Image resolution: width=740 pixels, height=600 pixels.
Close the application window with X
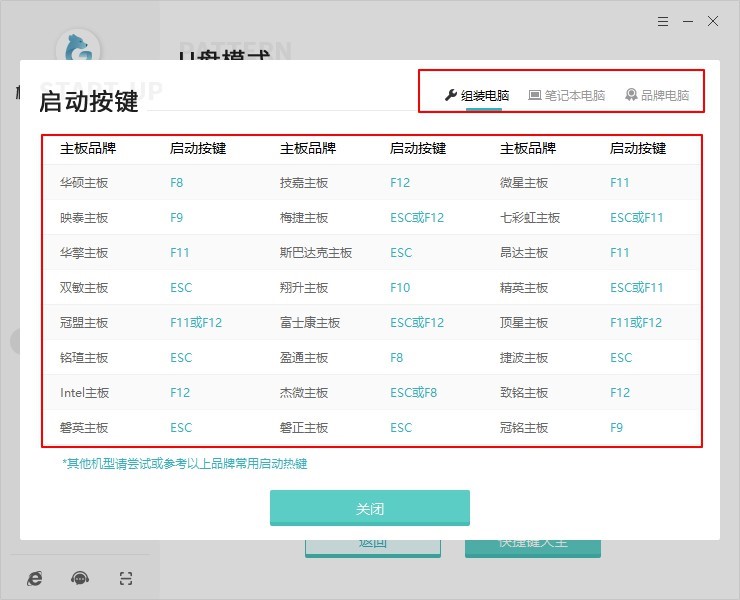pyautogui.click(x=713, y=21)
